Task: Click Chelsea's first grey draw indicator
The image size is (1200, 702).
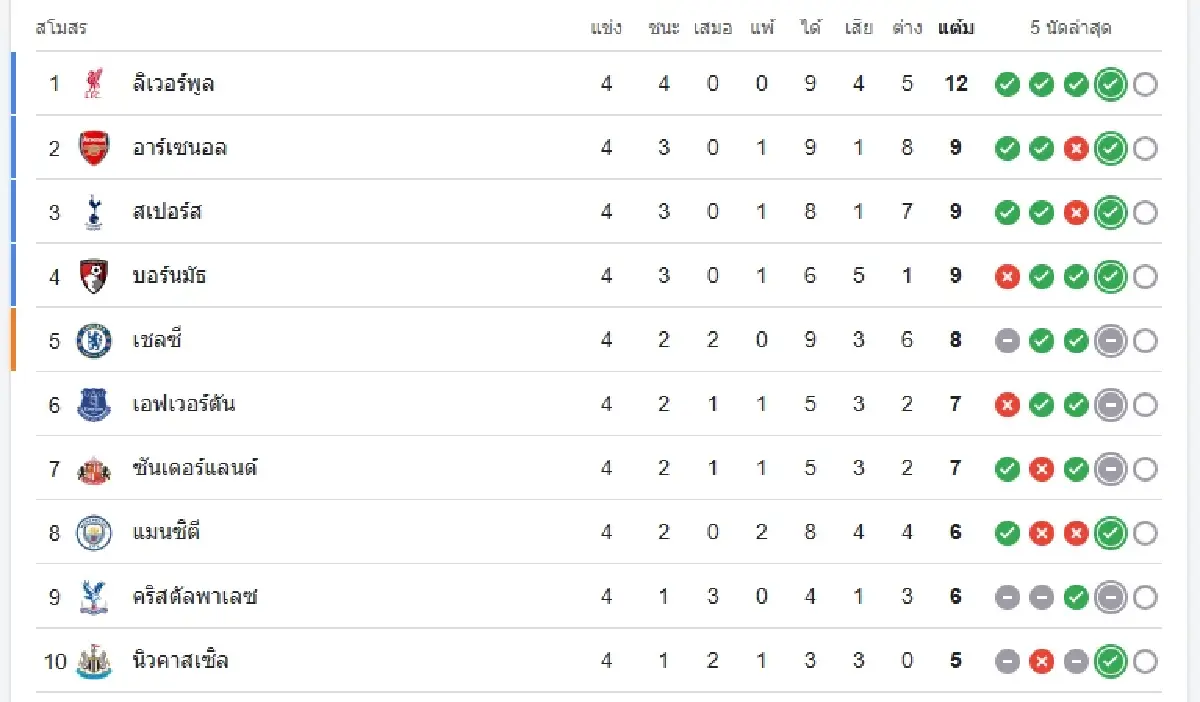Action: tap(1008, 340)
